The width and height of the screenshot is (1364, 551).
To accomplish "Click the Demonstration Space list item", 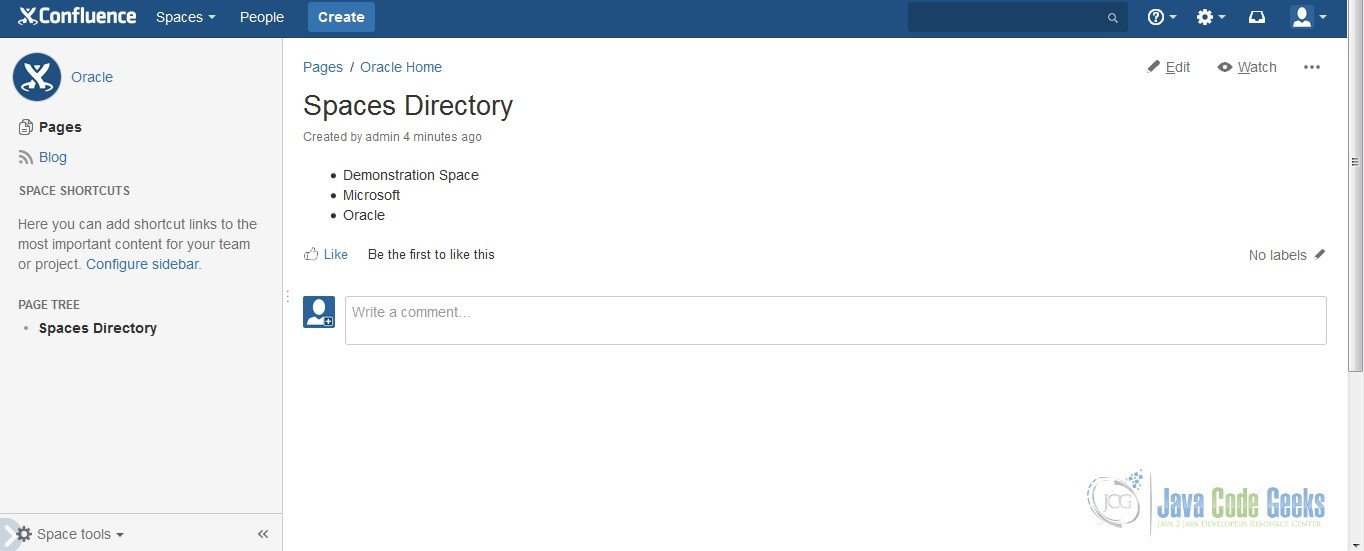I will 411,175.
